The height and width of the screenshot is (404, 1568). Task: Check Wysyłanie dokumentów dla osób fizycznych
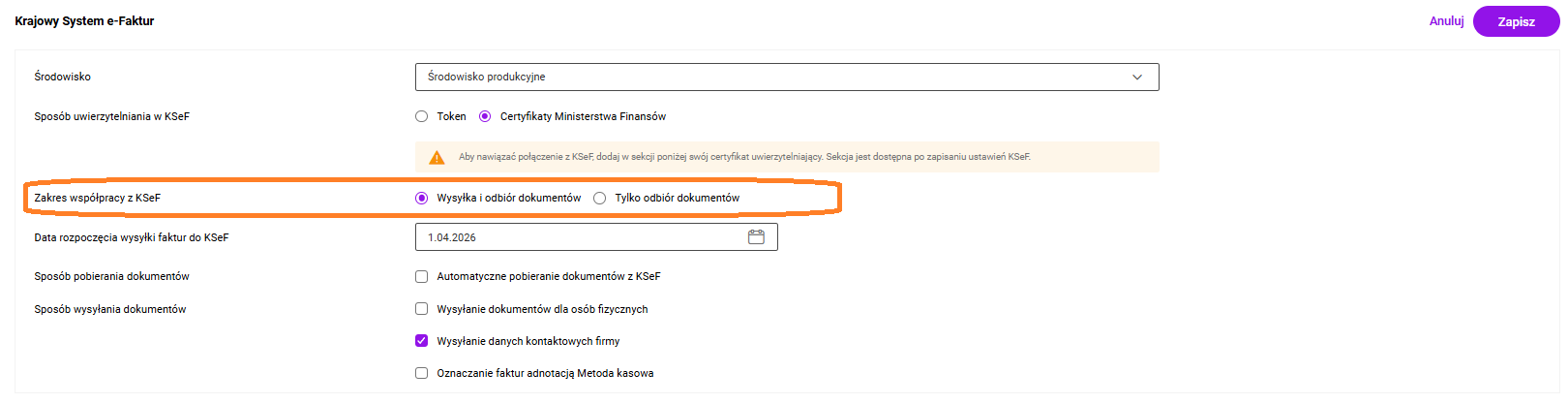pos(422,309)
